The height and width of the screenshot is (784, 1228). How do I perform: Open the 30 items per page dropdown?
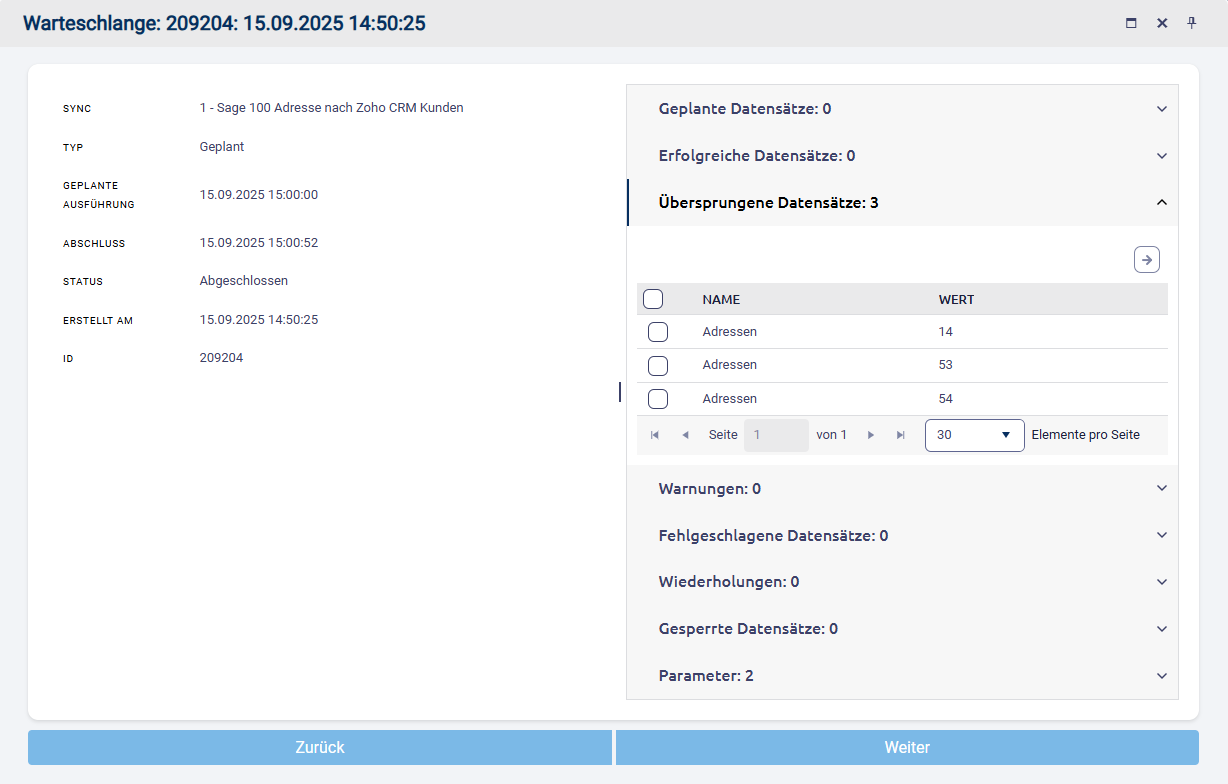click(974, 435)
